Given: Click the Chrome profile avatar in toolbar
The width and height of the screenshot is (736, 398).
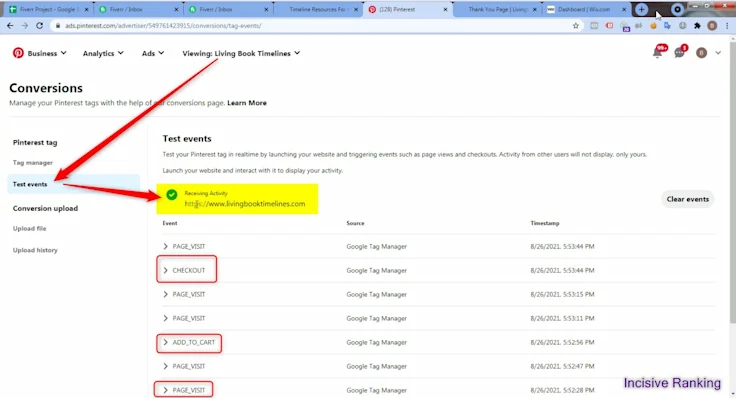Looking at the screenshot, I should click(x=712, y=26).
